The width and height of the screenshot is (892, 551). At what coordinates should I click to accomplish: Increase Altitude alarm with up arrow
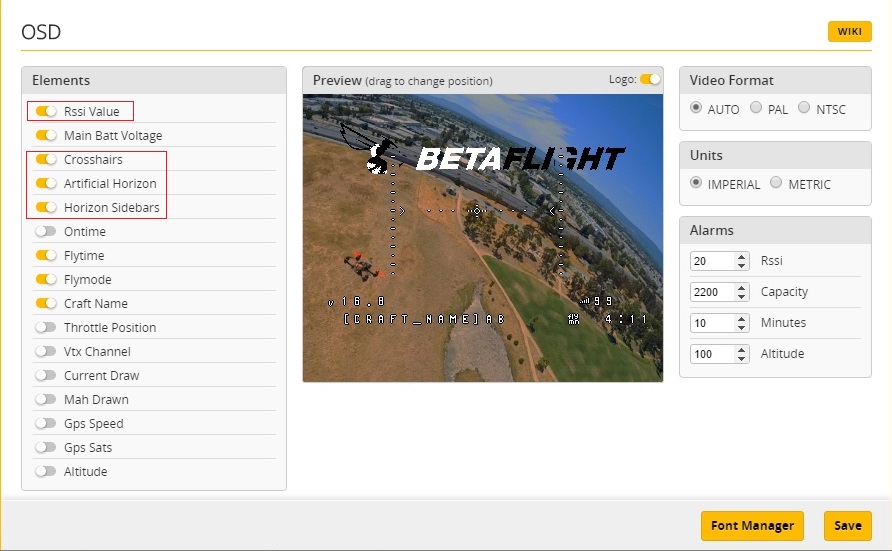741,350
